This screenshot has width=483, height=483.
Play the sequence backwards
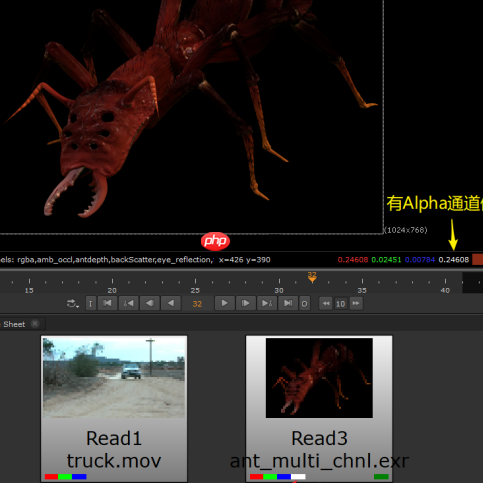click(171, 303)
